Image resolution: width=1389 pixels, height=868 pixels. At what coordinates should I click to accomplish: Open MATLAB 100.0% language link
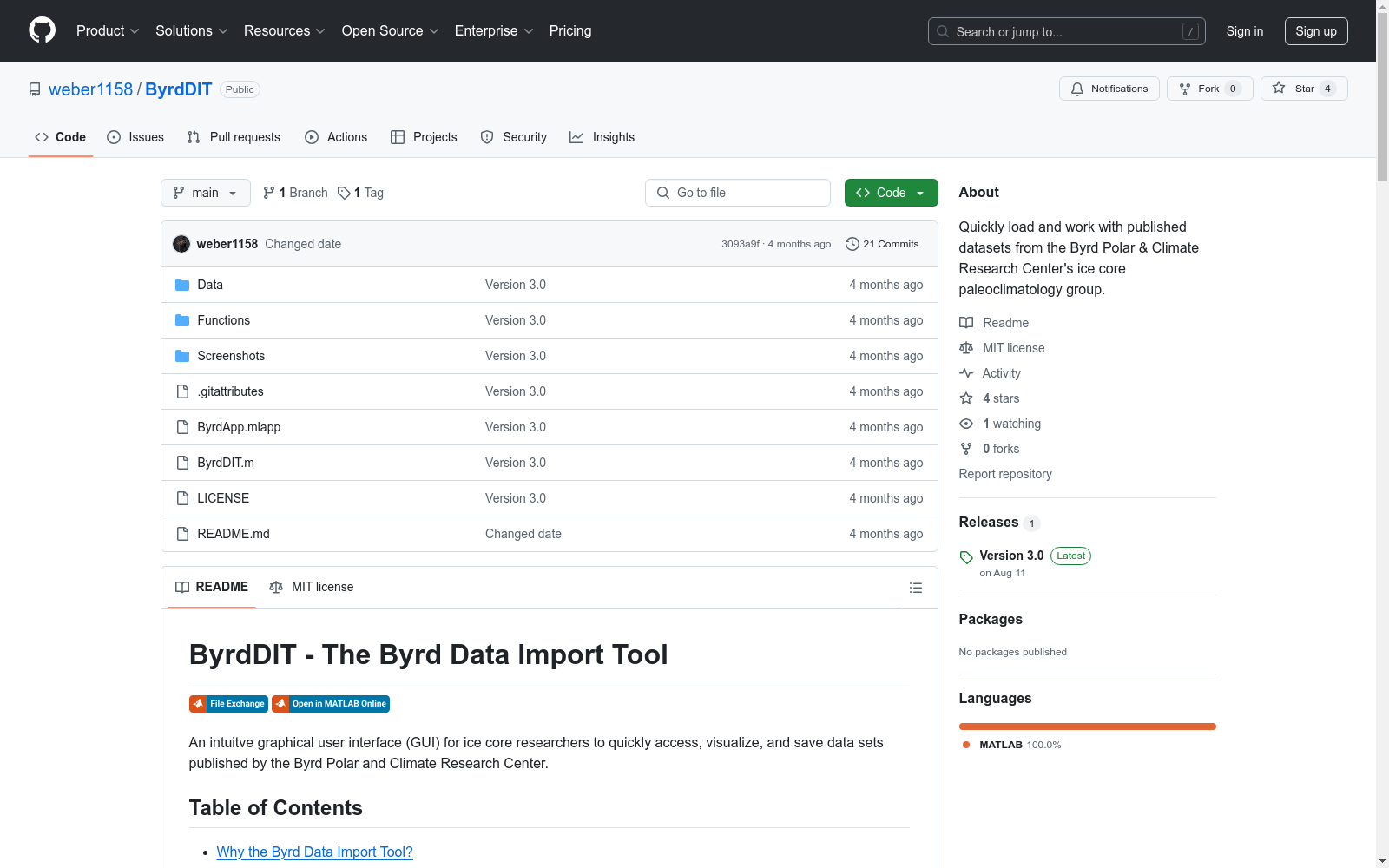(x=1012, y=745)
